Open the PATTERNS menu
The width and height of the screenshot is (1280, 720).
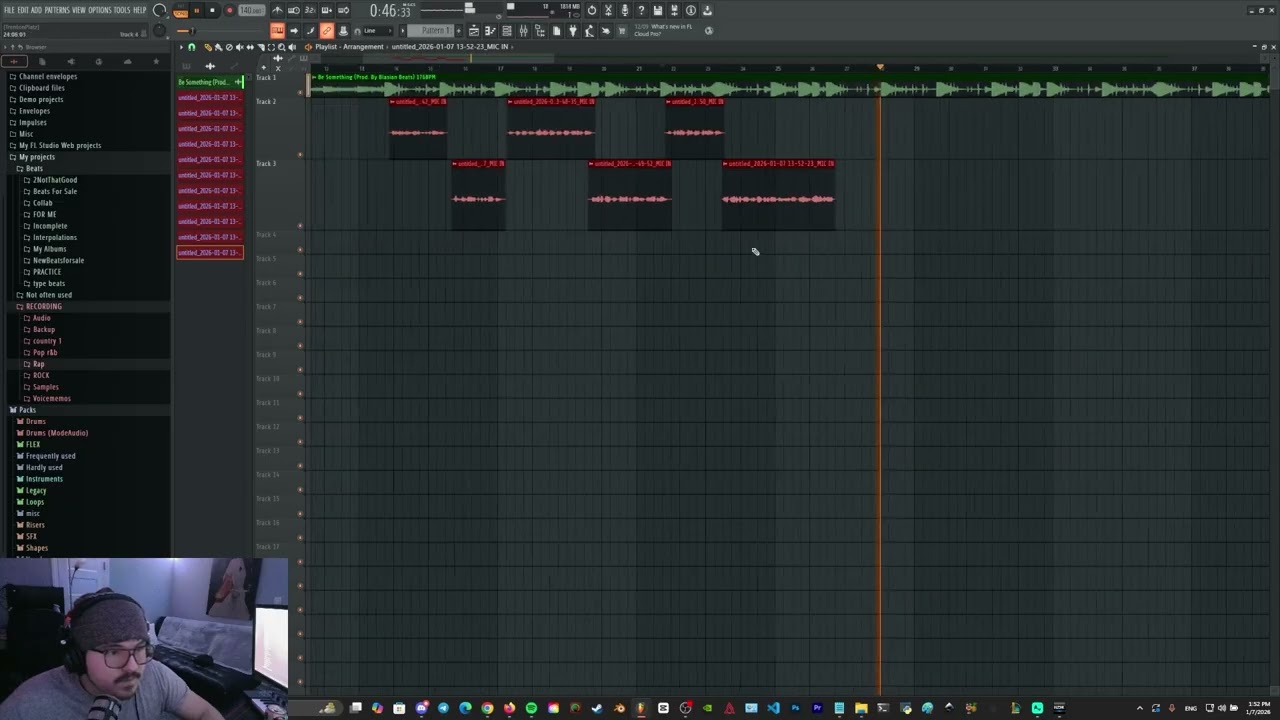(x=57, y=10)
